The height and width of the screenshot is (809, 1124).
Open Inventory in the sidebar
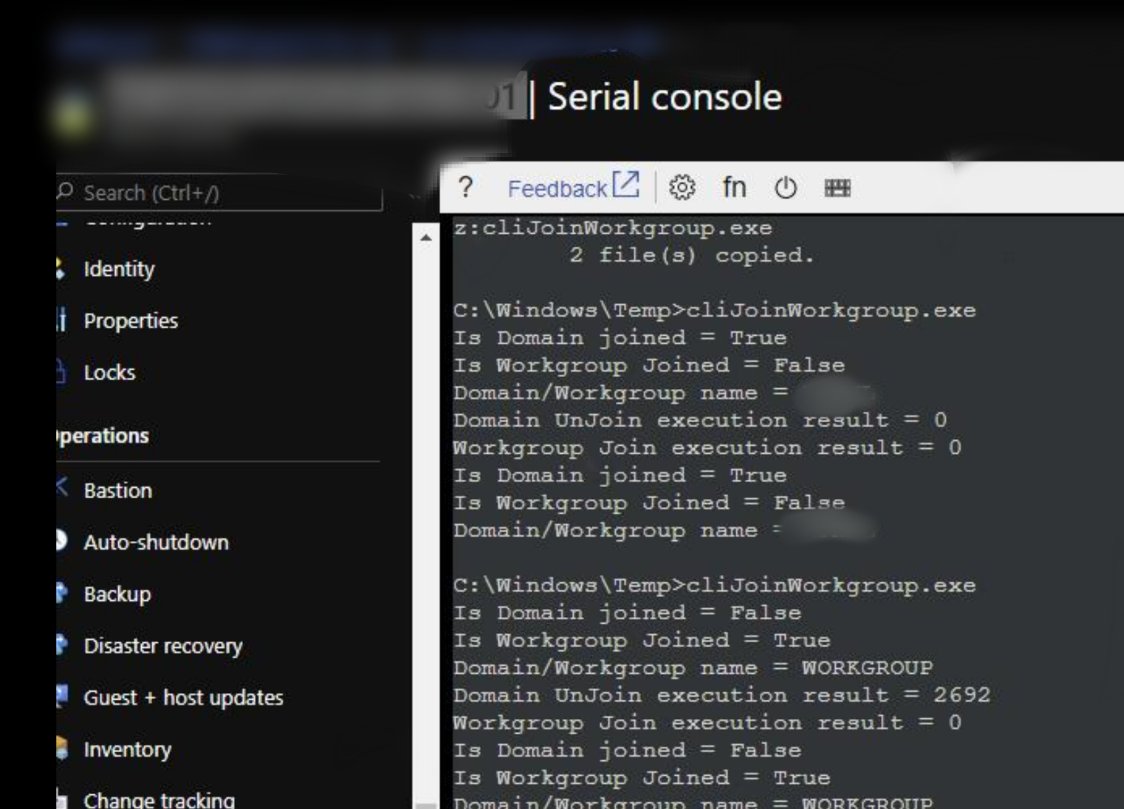127,750
